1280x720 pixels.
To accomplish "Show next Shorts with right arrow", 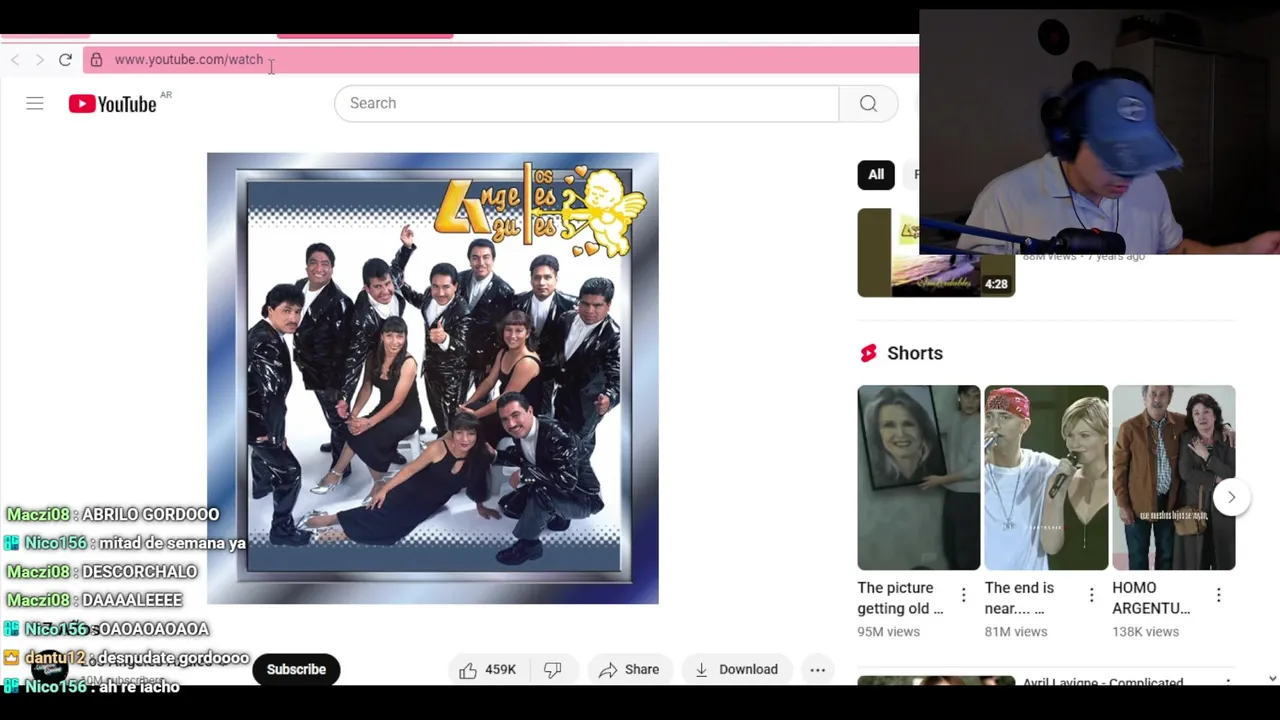I will click(1231, 497).
